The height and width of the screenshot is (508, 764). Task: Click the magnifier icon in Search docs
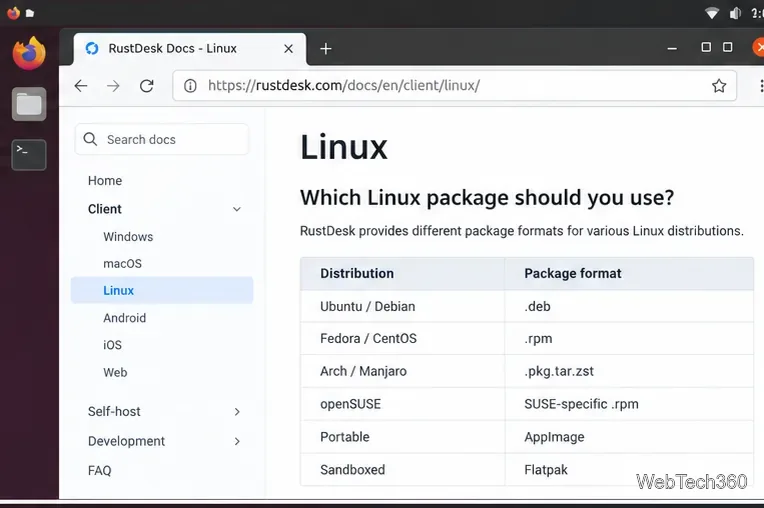pos(90,139)
